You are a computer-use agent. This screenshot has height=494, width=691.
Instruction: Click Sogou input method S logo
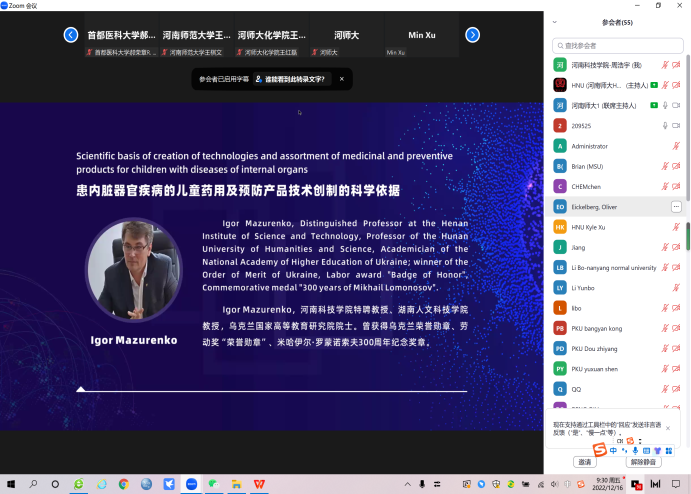(x=599, y=451)
